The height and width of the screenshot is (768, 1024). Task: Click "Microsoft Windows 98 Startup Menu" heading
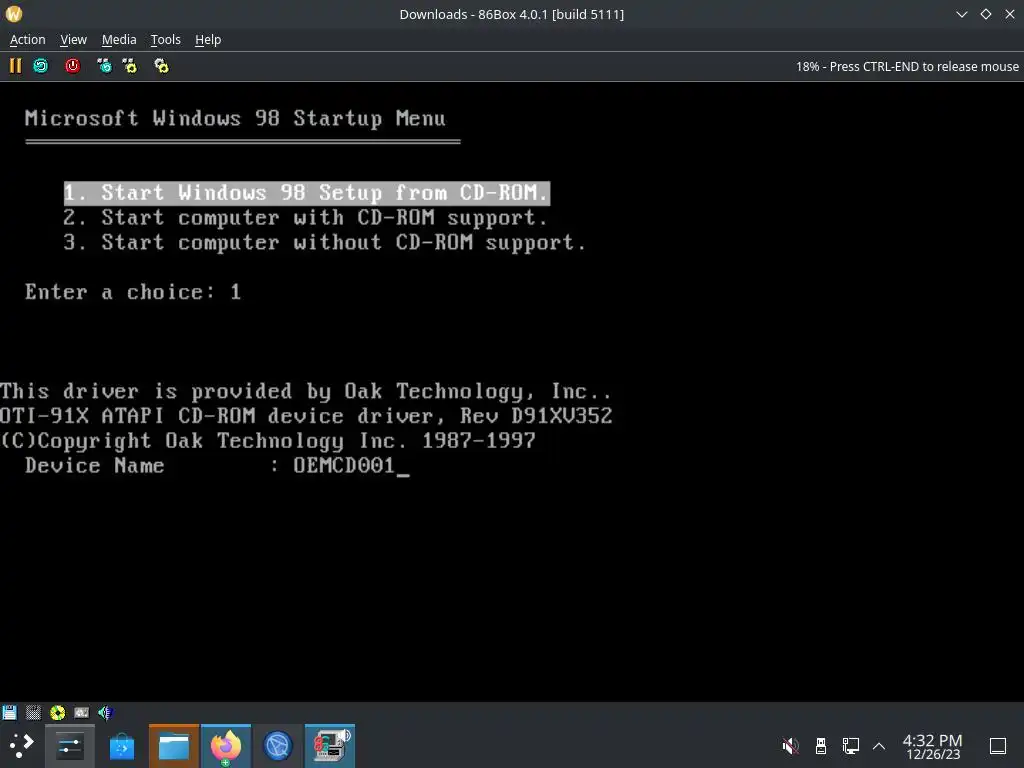pos(236,118)
